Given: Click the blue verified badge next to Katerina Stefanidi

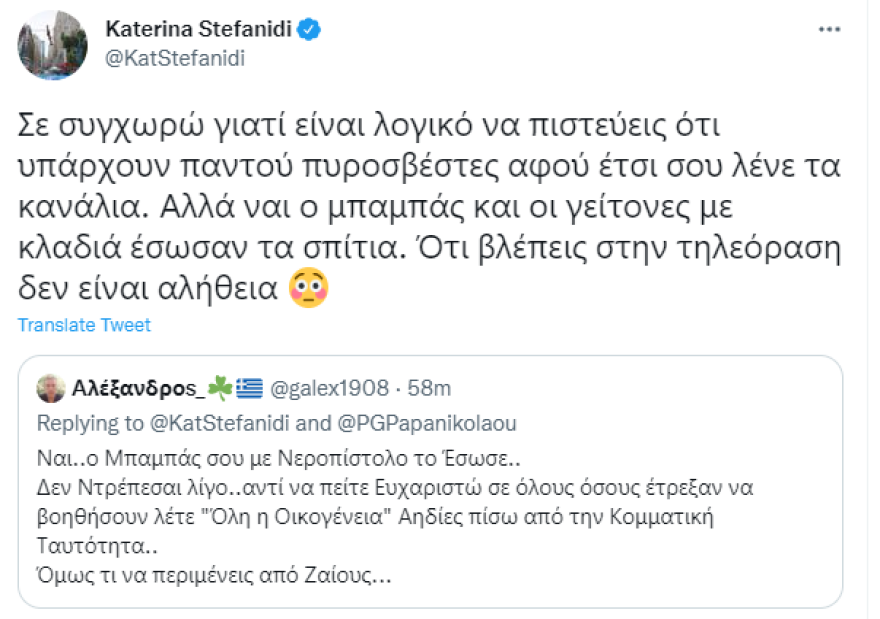Looking at the screenshot, I should tap(305, 29).
